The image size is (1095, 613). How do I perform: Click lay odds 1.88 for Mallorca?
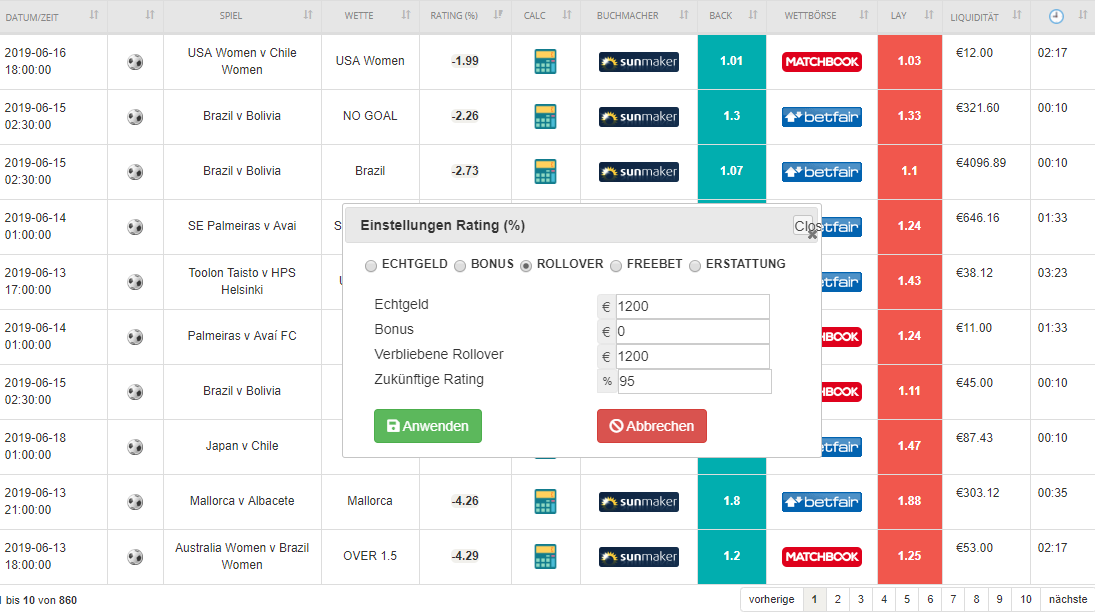pos(909,501)
